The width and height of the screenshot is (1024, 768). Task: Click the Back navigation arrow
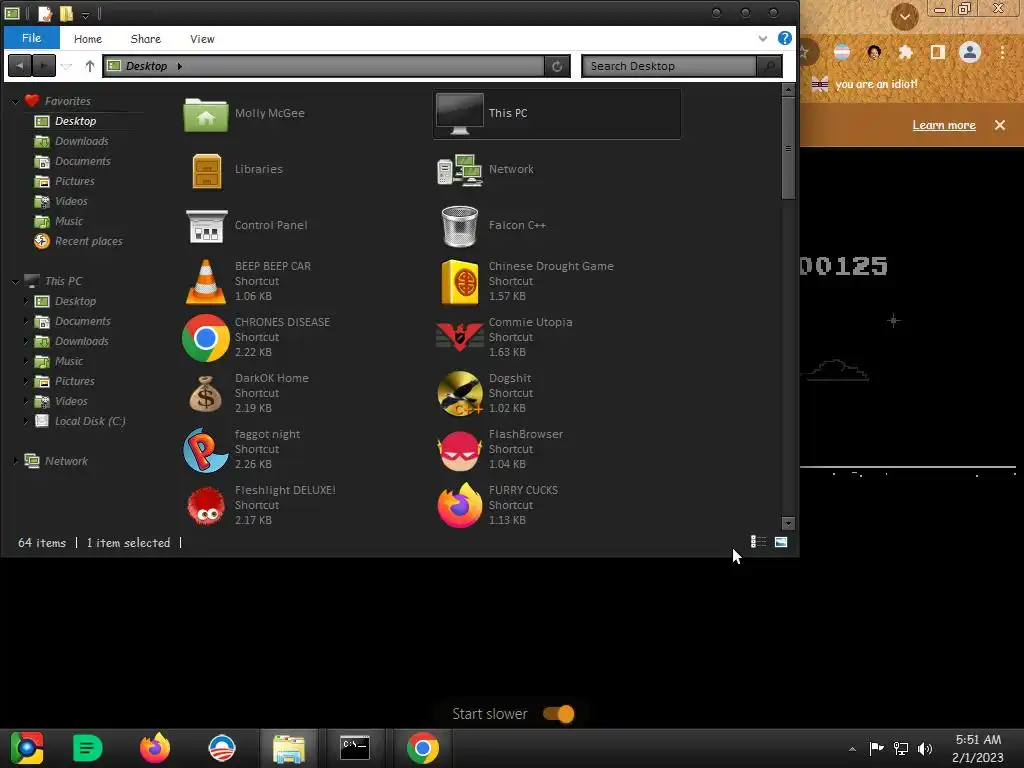[20, 66]
